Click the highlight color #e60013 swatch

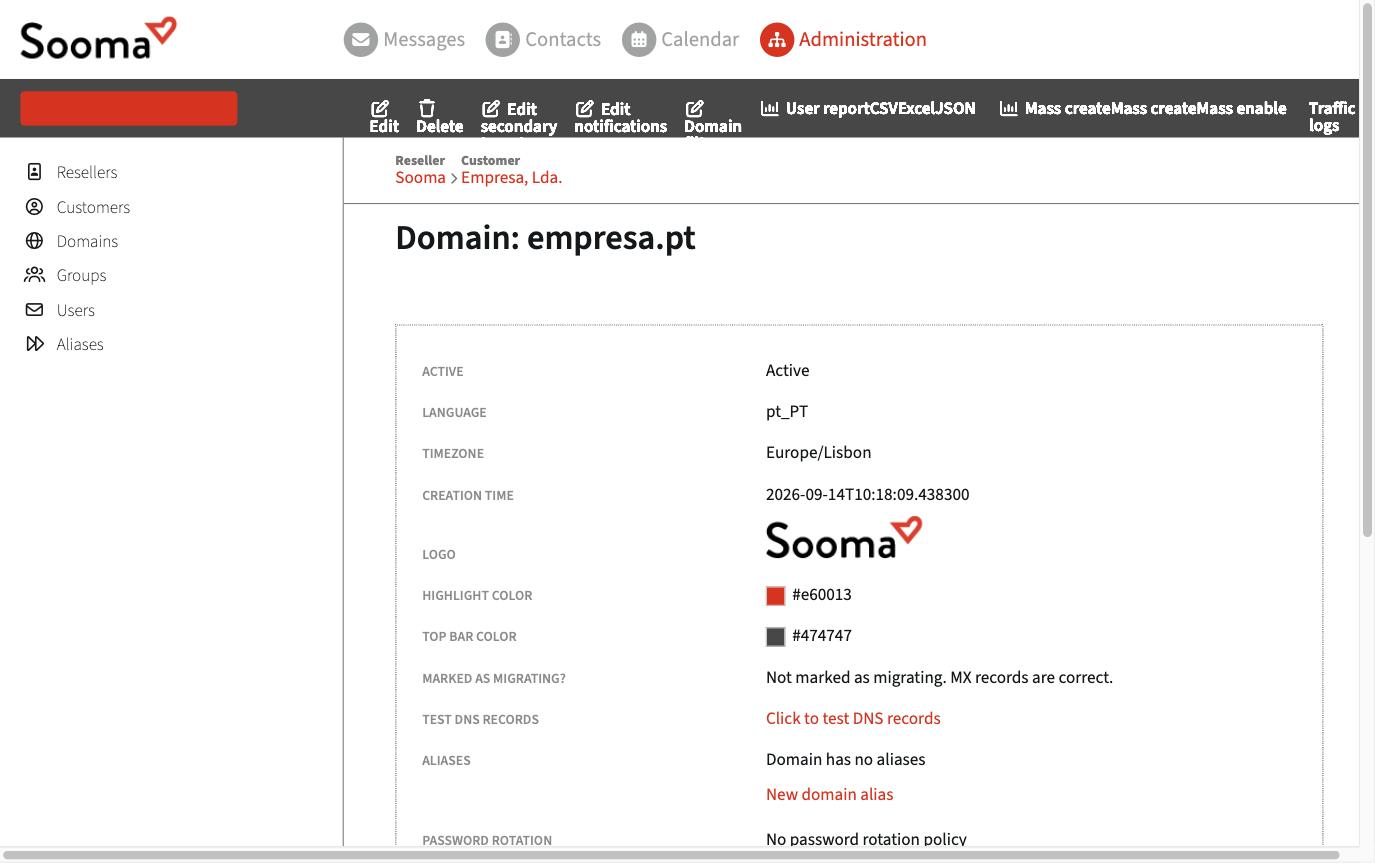coord(775,596)
